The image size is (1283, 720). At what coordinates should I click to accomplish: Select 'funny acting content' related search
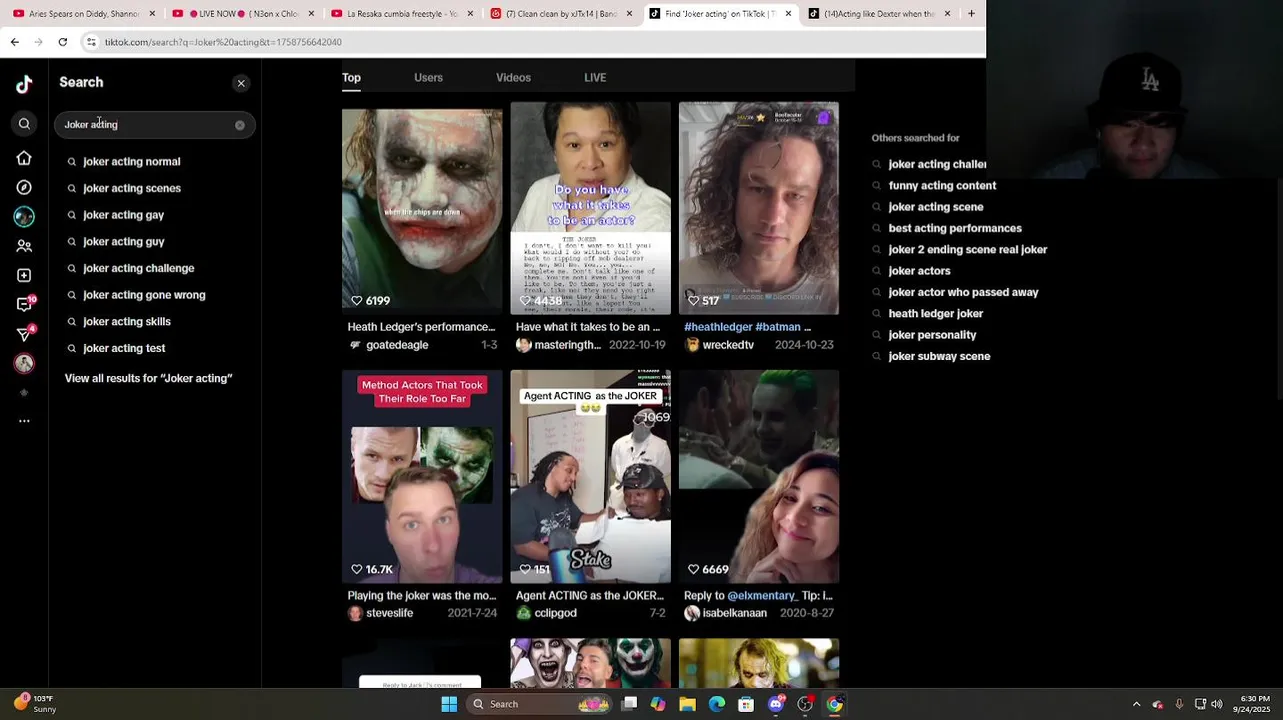pyautogui.click(x=942, y=186)
